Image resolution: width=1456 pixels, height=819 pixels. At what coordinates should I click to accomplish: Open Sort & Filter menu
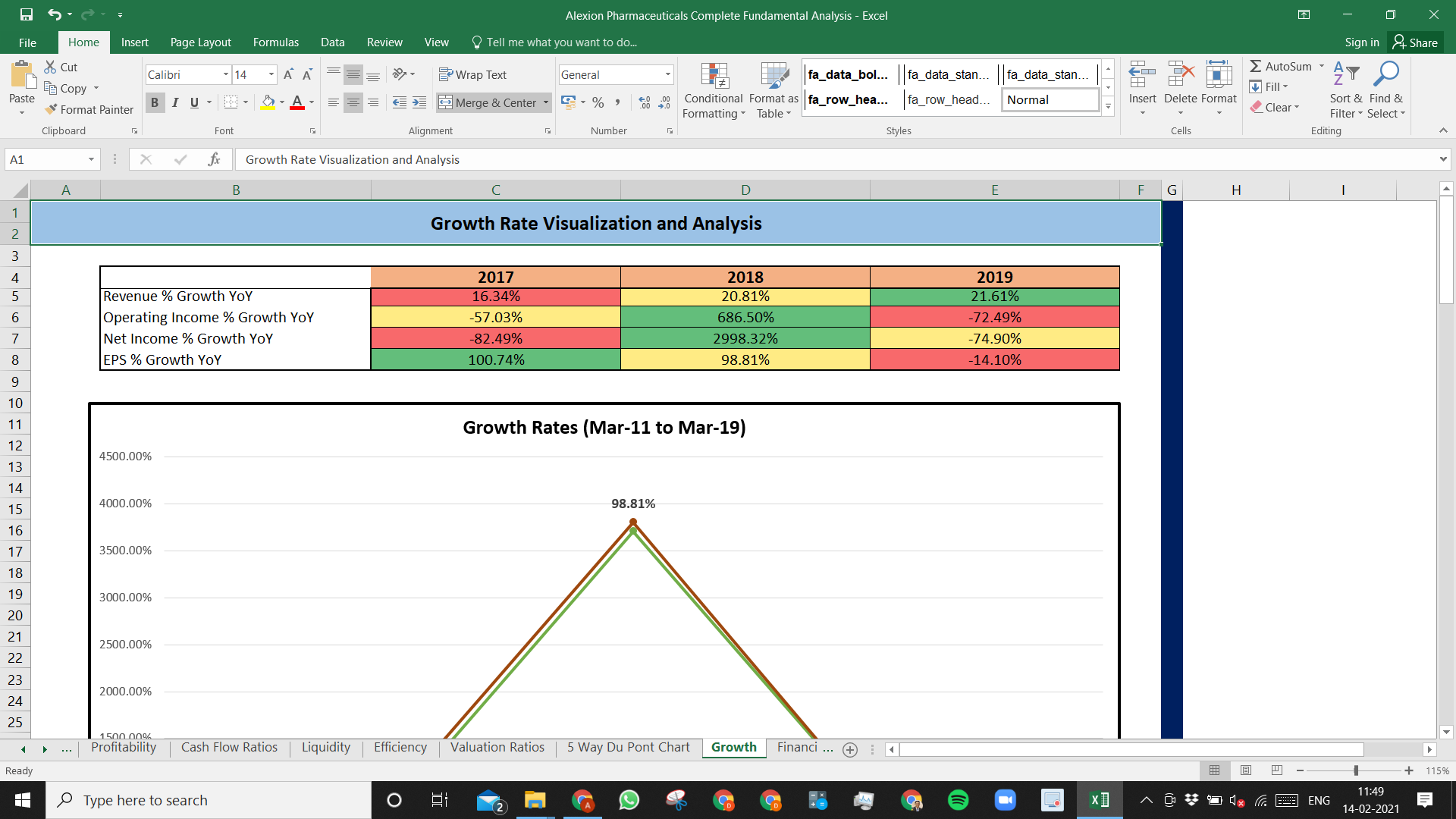pyautogui.click(x=1346, y=90)
